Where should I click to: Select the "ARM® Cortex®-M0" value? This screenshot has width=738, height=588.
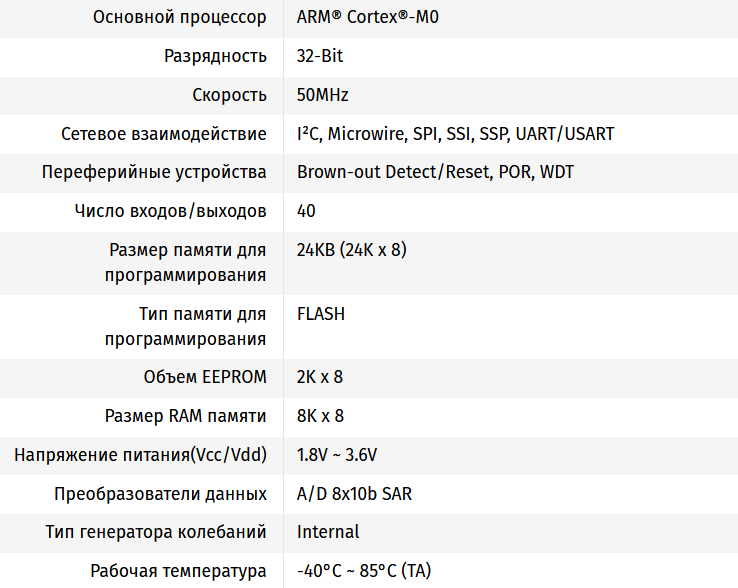[367, 17]
